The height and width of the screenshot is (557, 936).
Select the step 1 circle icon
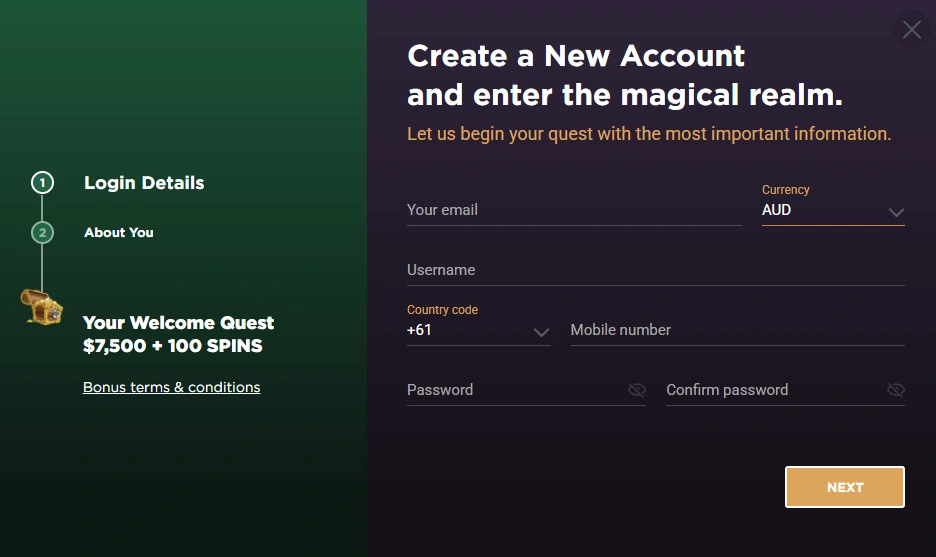click(x=42, y=183)
